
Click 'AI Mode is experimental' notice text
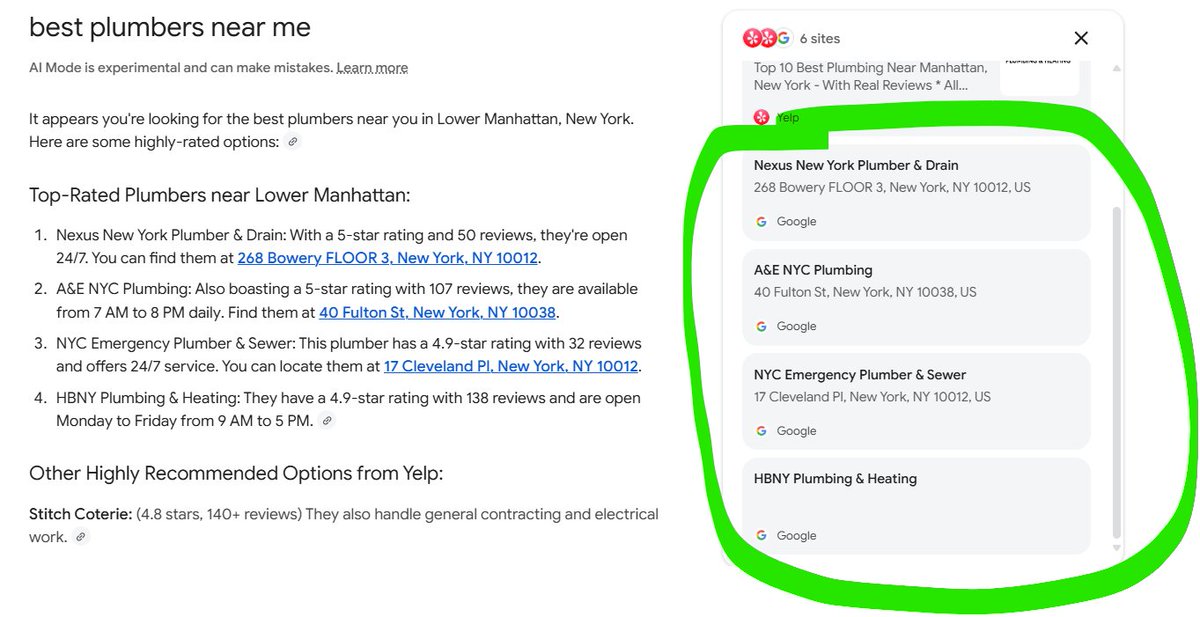(181, 68)
